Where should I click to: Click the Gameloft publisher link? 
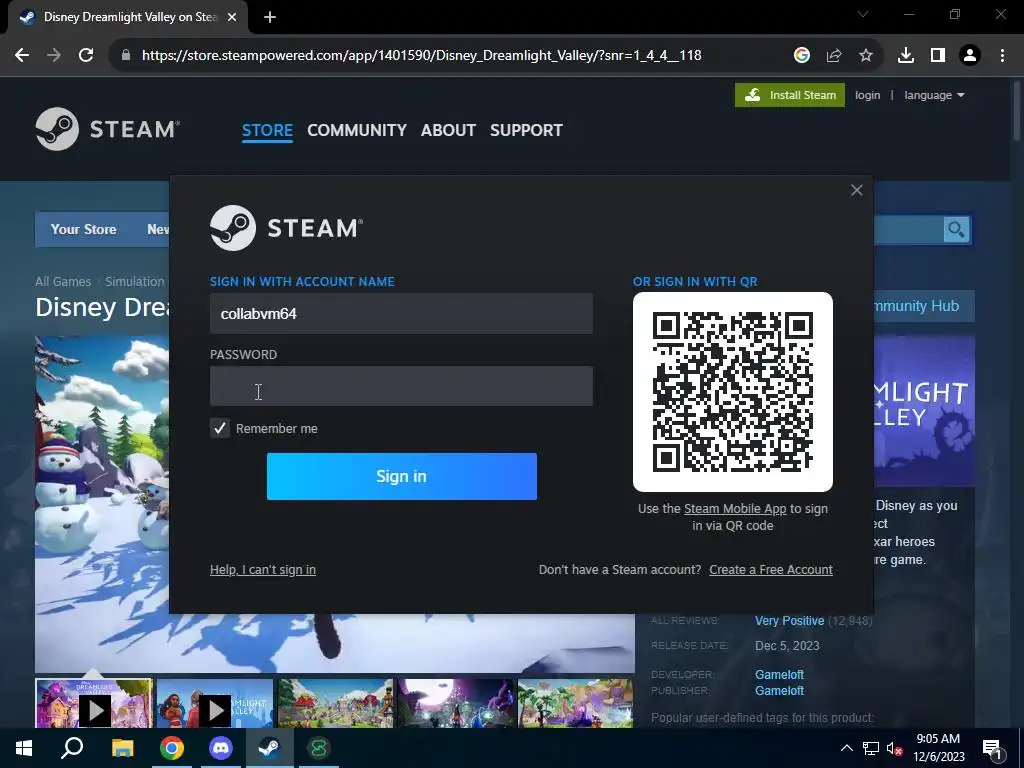tap(779, 690)
